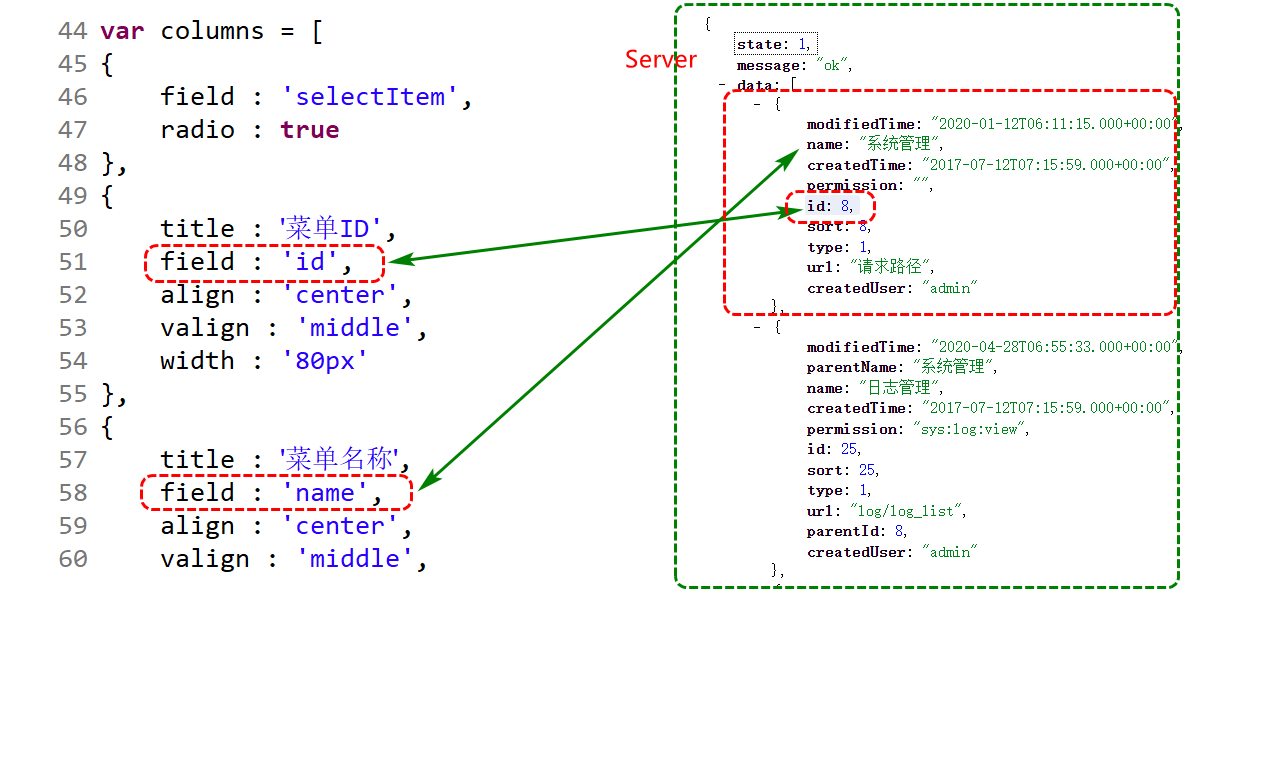This screenshot has width=1280, height=768.
Task: Click the field : 'selectItem' code line
Action: [316, 97]
